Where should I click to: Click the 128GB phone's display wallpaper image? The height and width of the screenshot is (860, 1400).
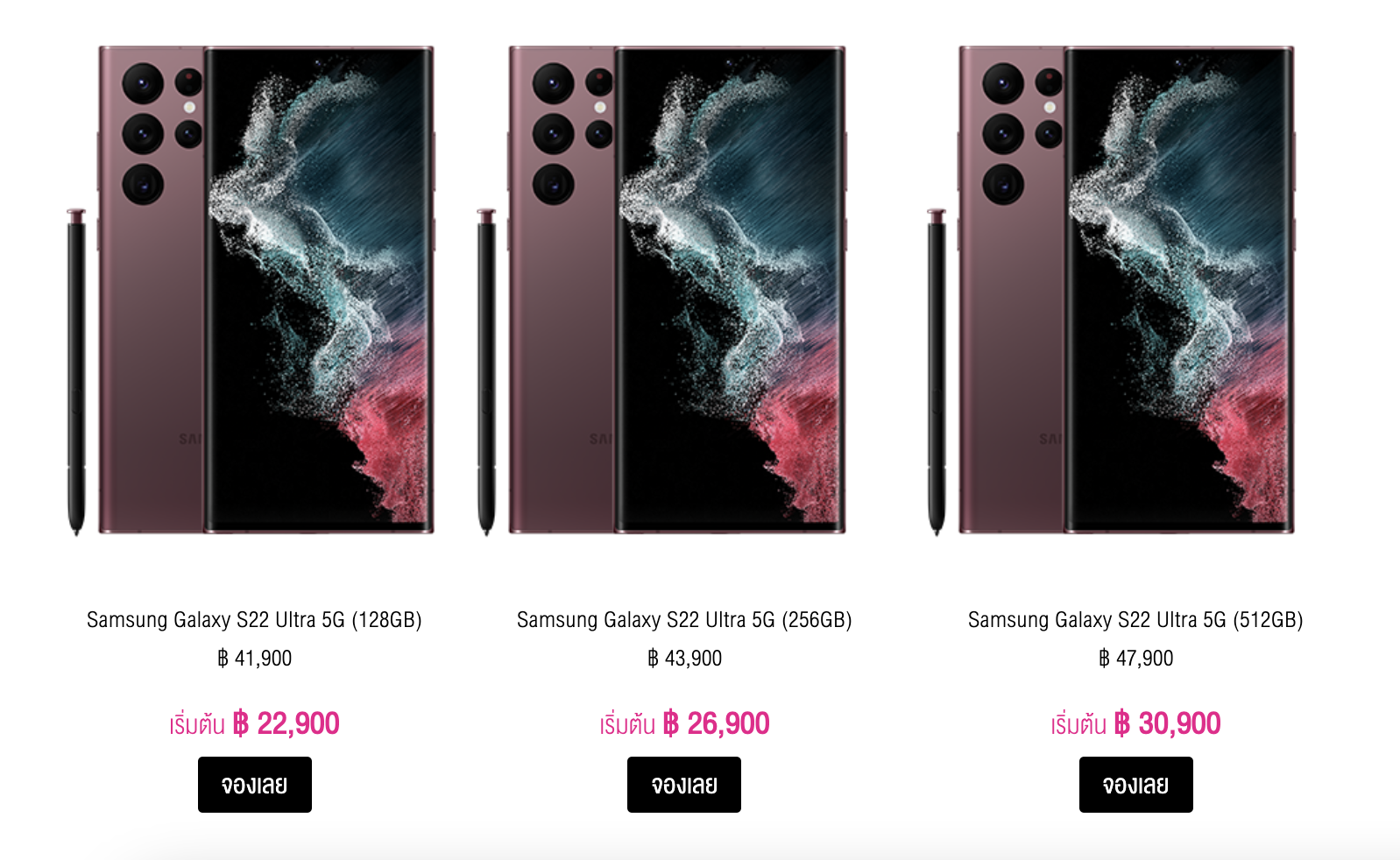pyautogui.click(x=320, y=289)
